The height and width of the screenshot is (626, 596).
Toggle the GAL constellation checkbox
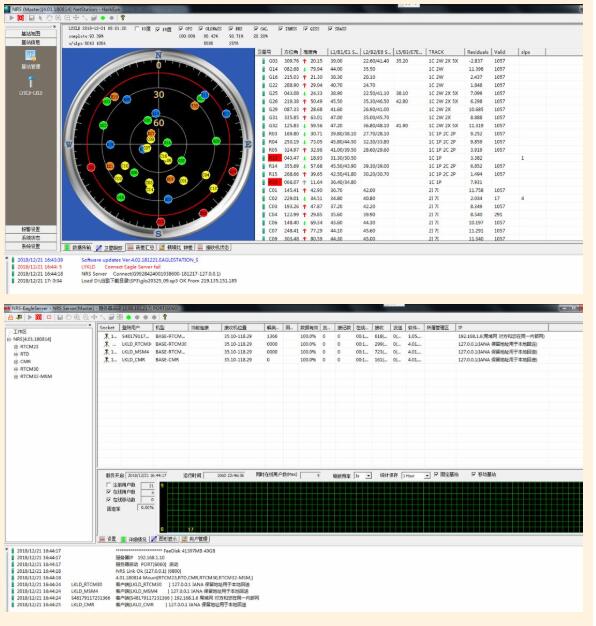tap(256, 29)
